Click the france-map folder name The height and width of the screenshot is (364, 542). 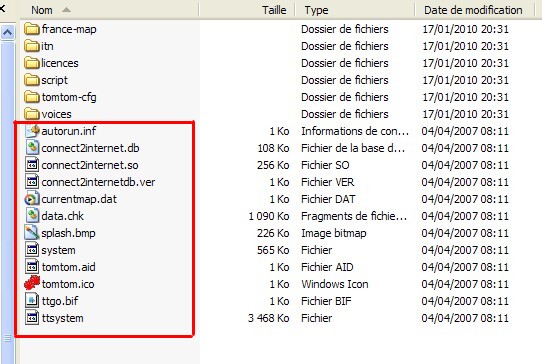[69, 29]
